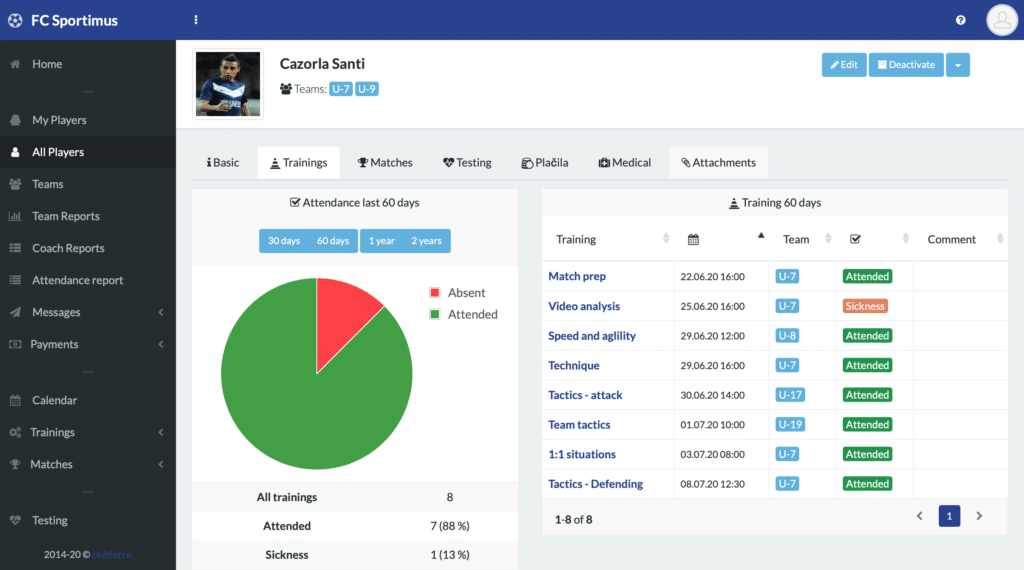The height and width of the screenshot is (570, 1024).
Task: Go to previous page arrow in pagination
Action: 920,516
